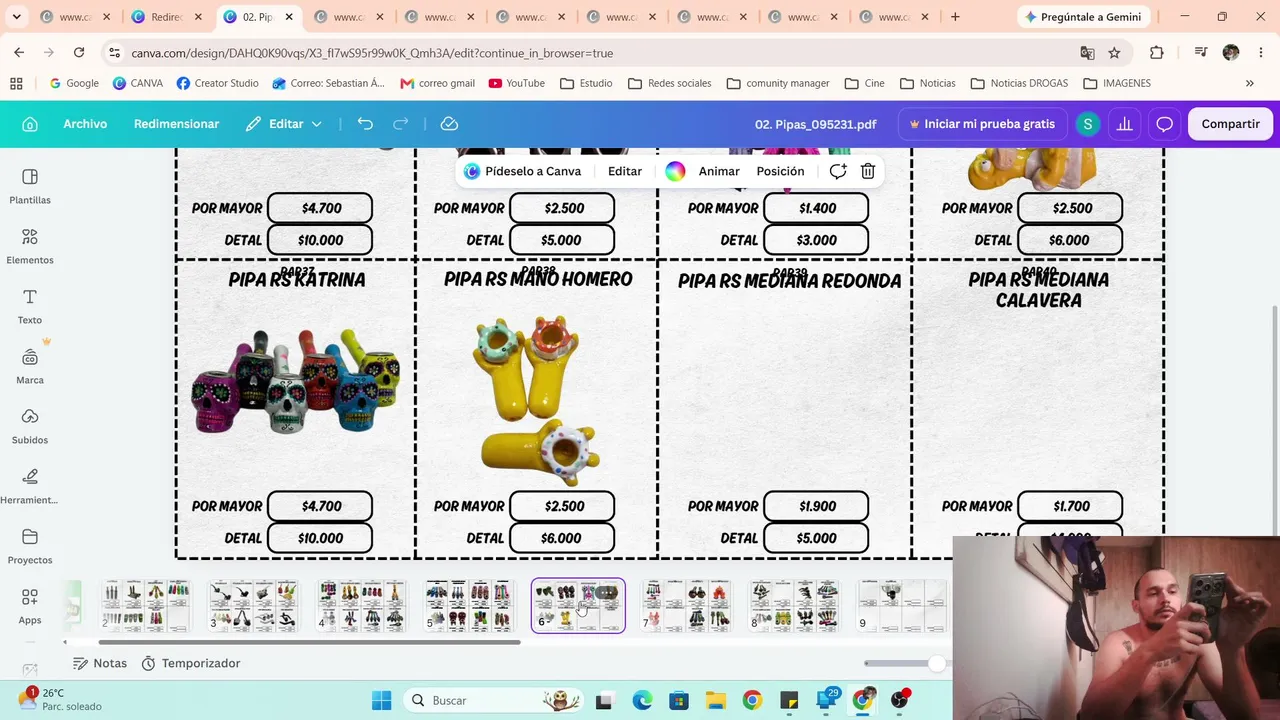Redo the last undone action
The width and height of the screenshot is (1280, 720).
401,124
